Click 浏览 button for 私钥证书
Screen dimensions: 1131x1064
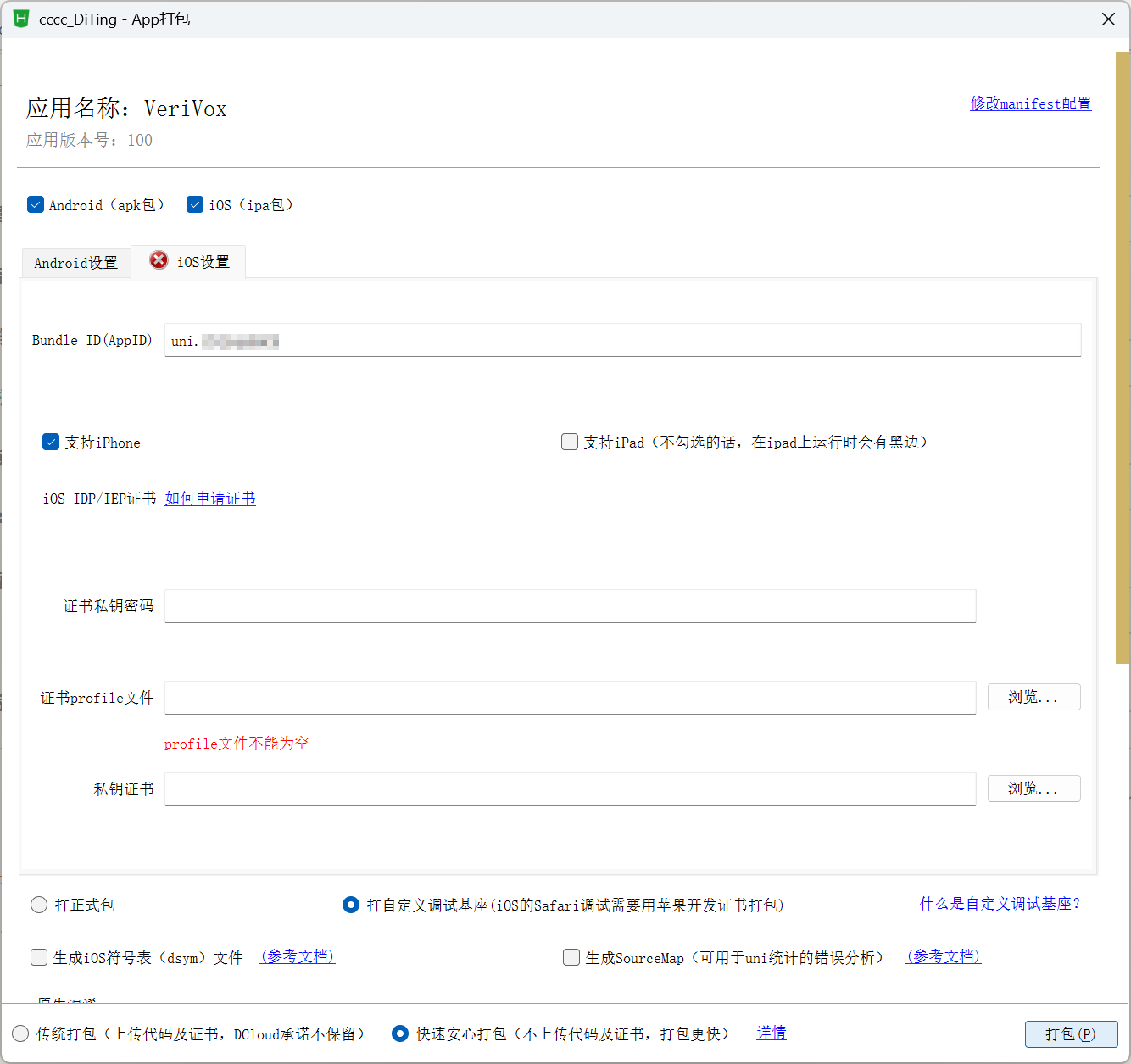[x=1033, y=788]
